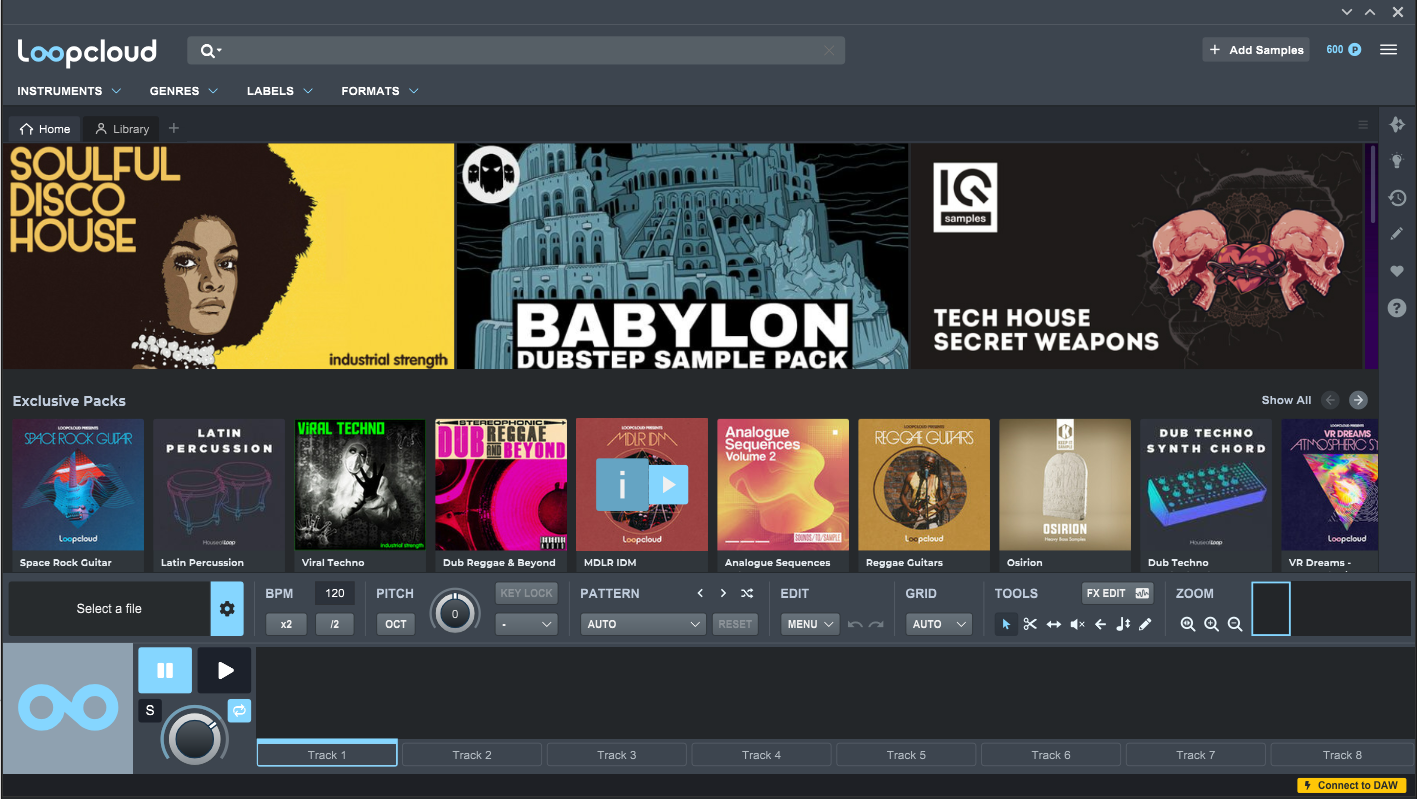Expand the FORMATS filter dropdown

point(380,91)
